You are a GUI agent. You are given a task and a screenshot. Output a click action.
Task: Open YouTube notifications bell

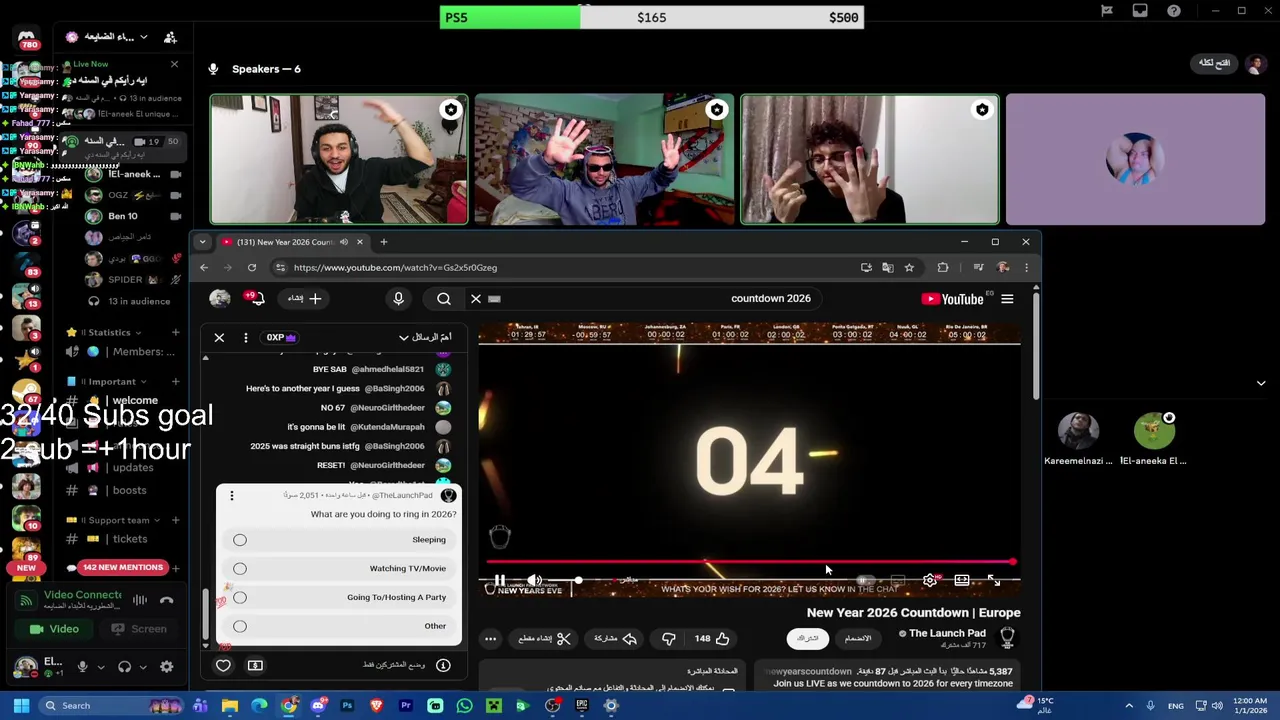point(257,298)
